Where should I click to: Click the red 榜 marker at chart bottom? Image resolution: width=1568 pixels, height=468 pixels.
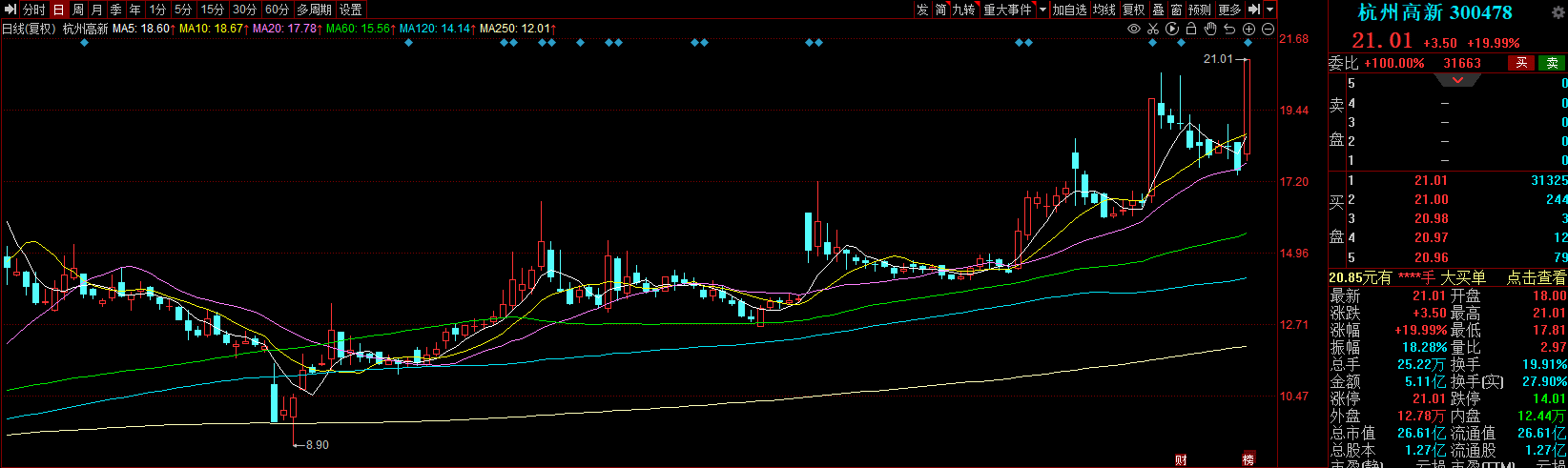pyautogui.click(x=1248, y=460)
